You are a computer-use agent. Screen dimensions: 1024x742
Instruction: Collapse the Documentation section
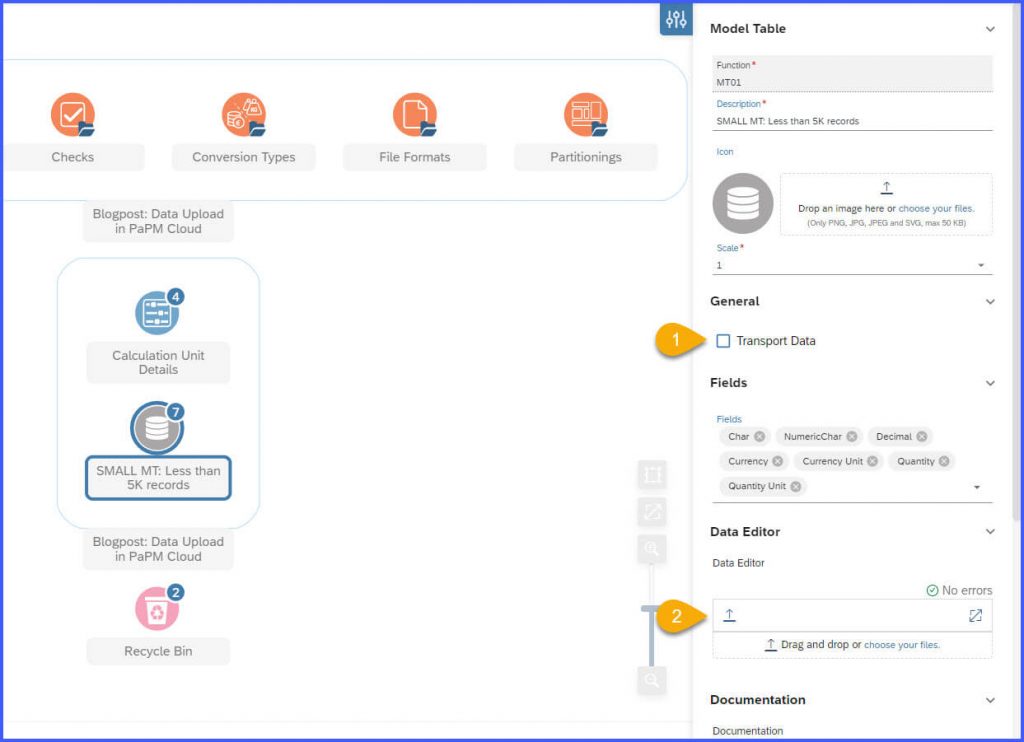(990, 700)
